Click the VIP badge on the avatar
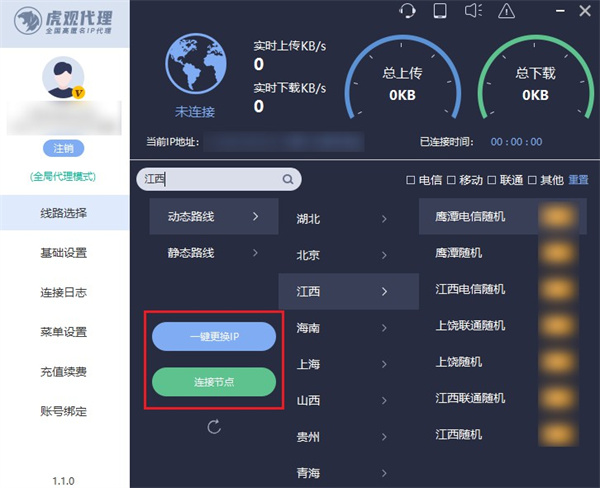The height and width of the screenshot is (488, 600). click(78, 93)
